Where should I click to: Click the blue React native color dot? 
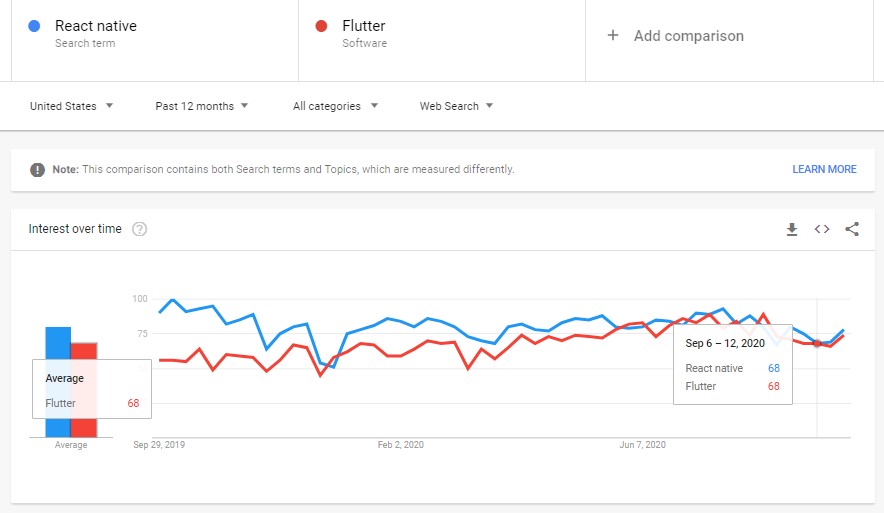pyautogui.click(x=34, y=26)
